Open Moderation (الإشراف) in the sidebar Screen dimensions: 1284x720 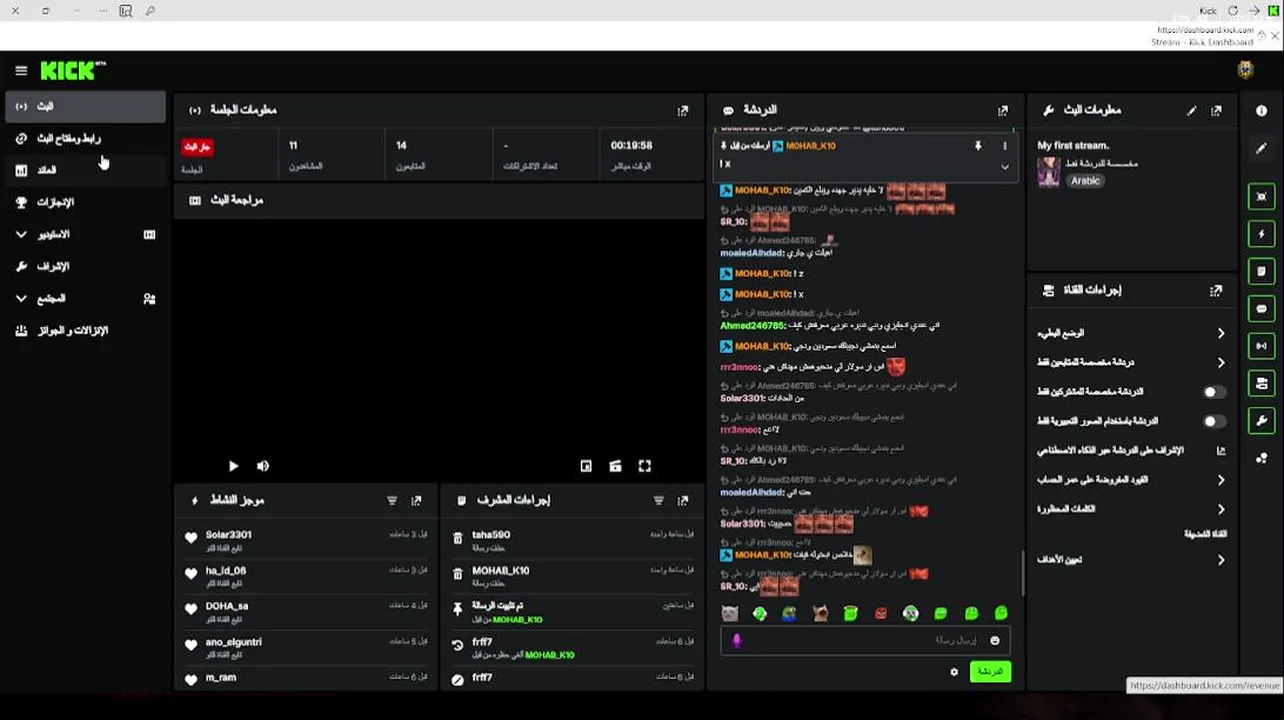click(x=85, y=267)
